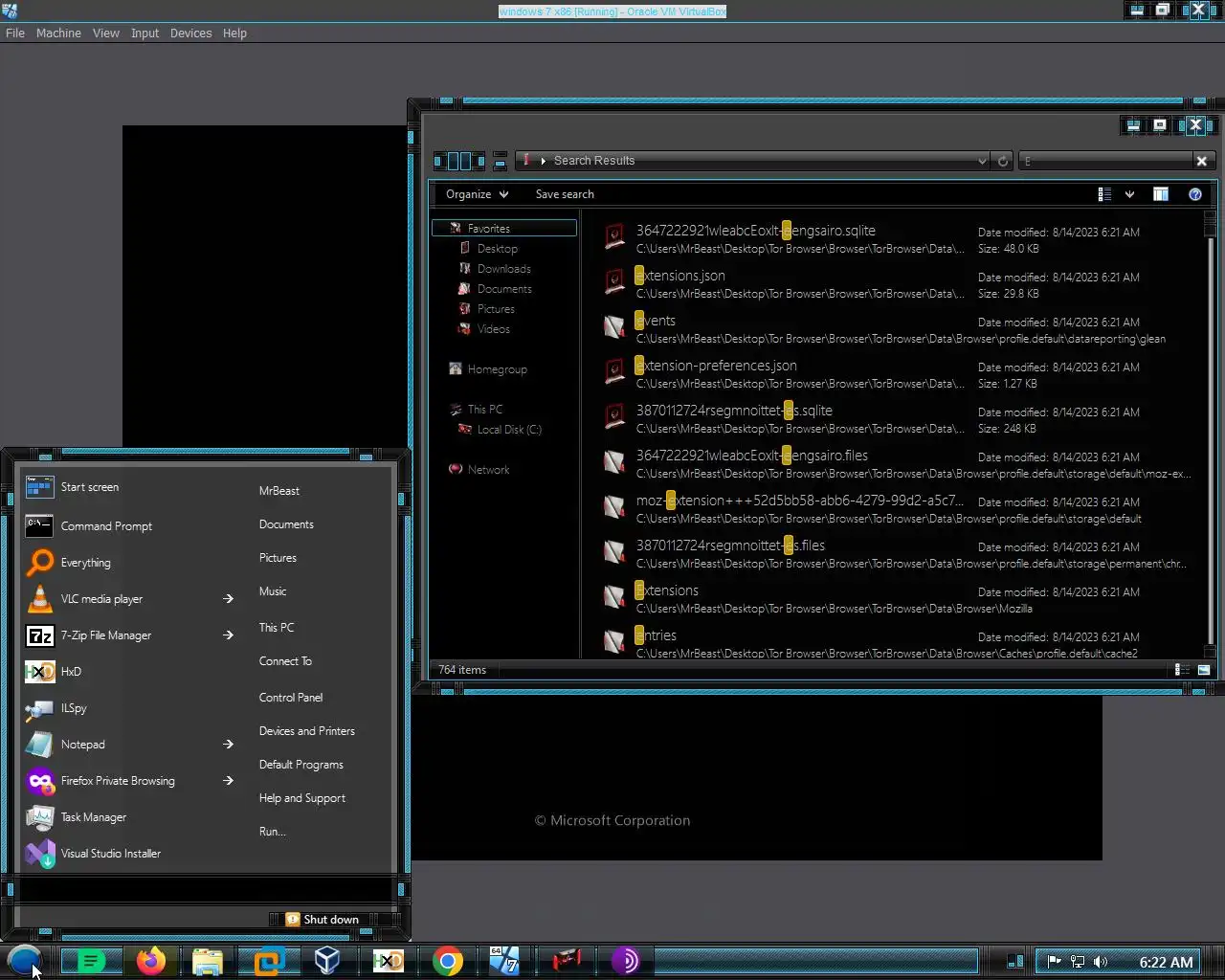Click the 7-Zip icon in taskbar

[504, 961]
